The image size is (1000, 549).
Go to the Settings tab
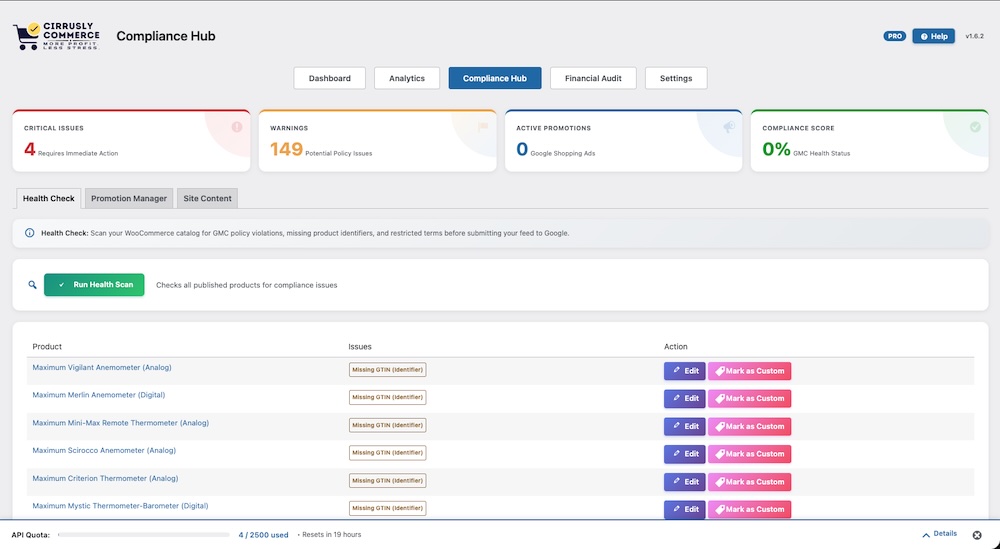[x=676, y=78]
